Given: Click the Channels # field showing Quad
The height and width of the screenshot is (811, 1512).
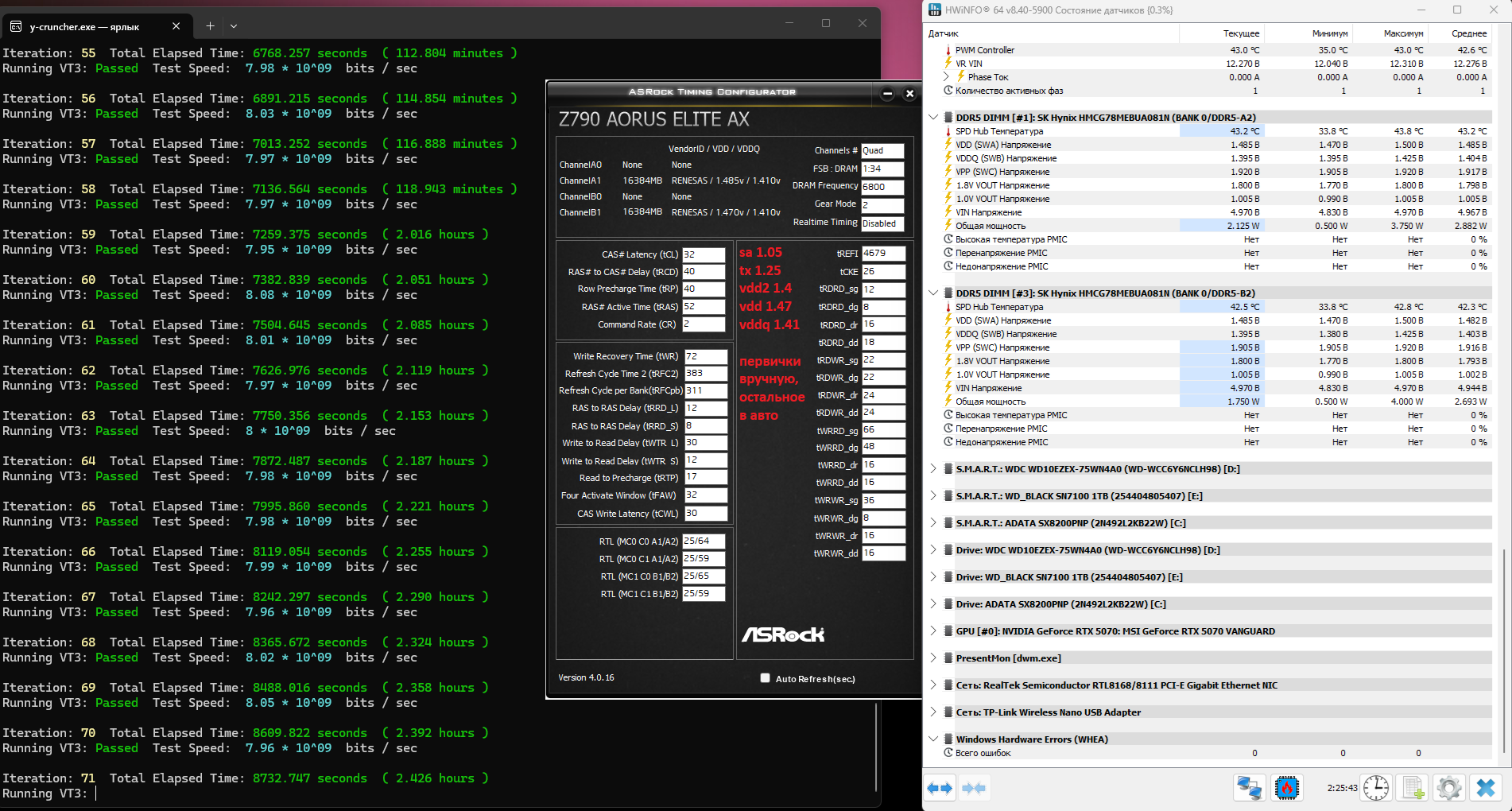Looking at the screenshot, I should point(882,150).
